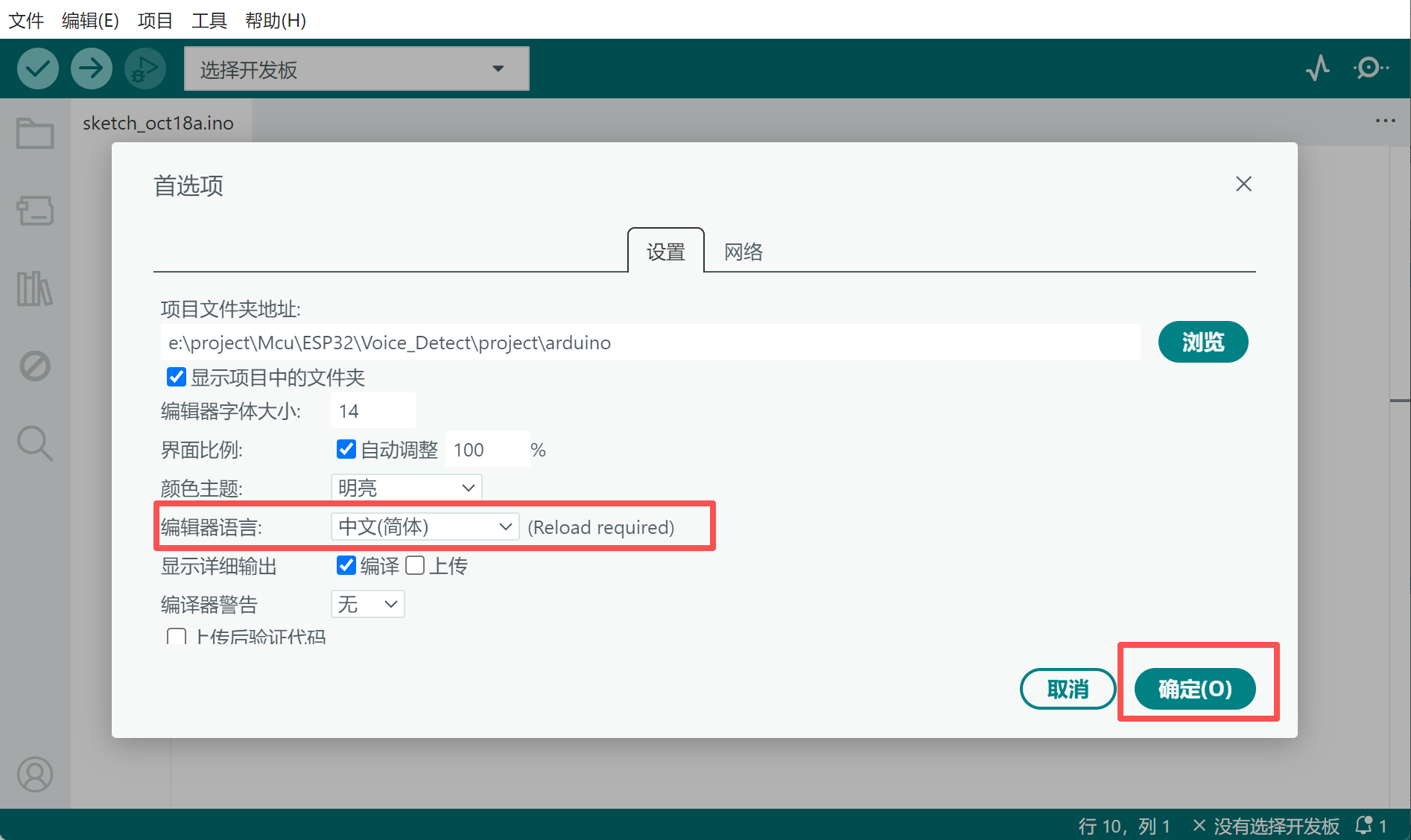Disable the 自动调整 interface scale checkbox
The height and width of the screenshot is (840, 1411).
pos(346,448)
